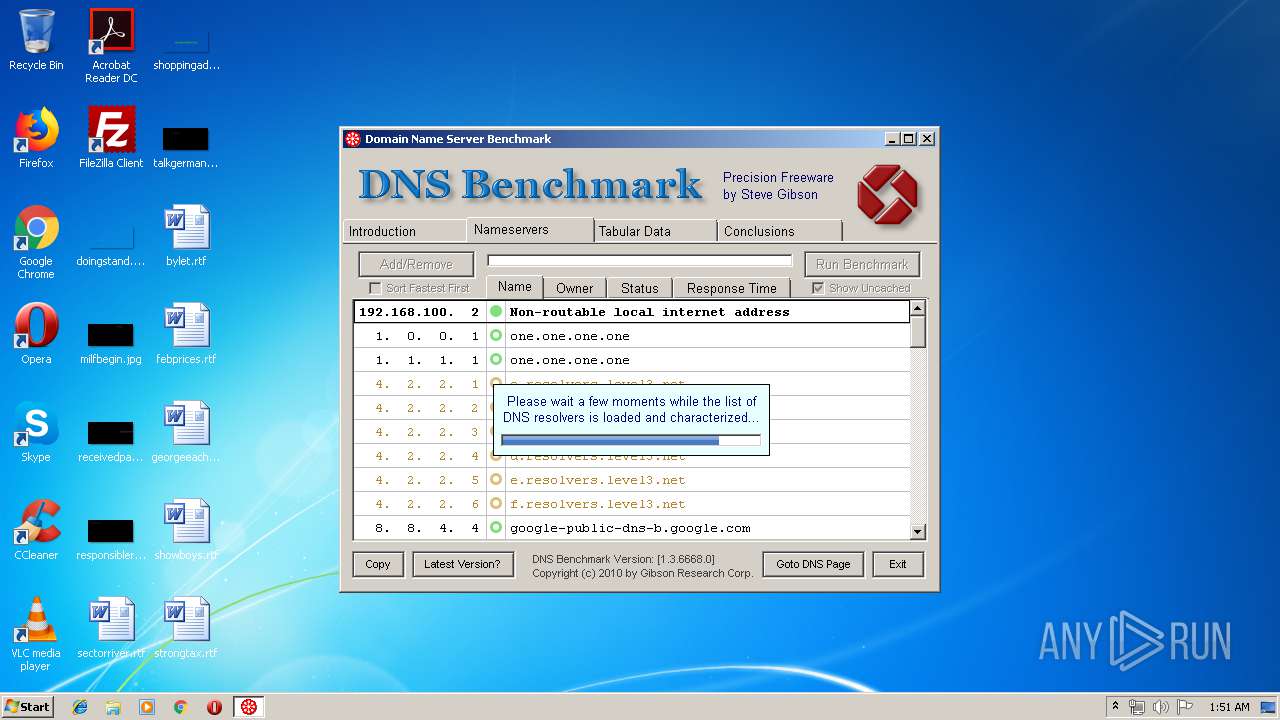The width and height of the screenshot is (1280, 720).
Task: Click the Add/Remove button
Action: click(417, 264)
